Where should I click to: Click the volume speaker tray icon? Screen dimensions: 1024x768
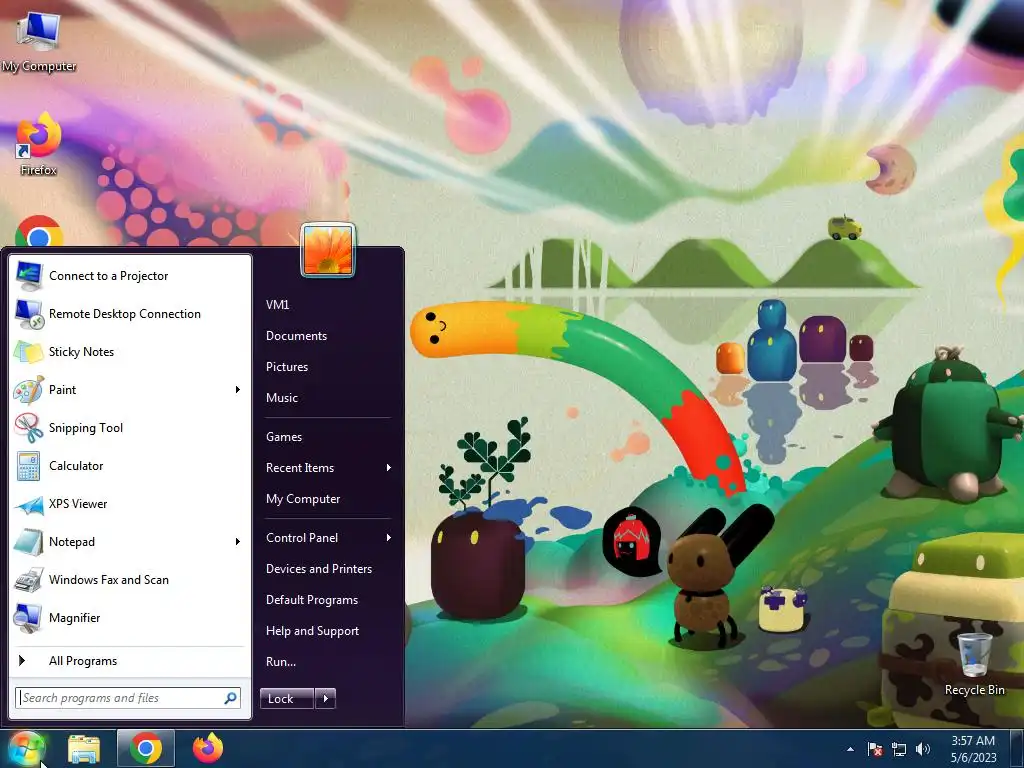pos(923,749)
